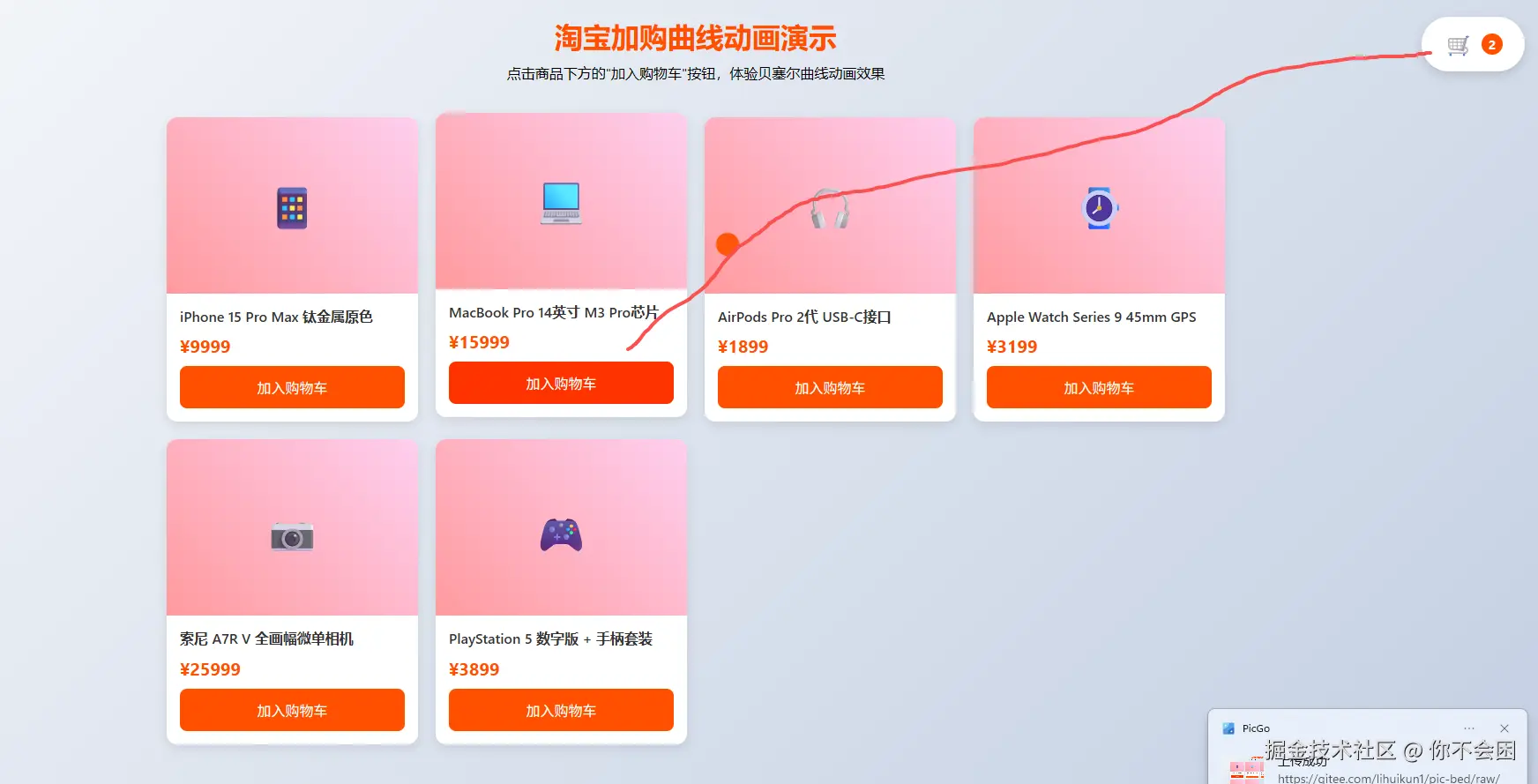Click the iPhone product icon

pyautogui.click(x=292, y=208)
